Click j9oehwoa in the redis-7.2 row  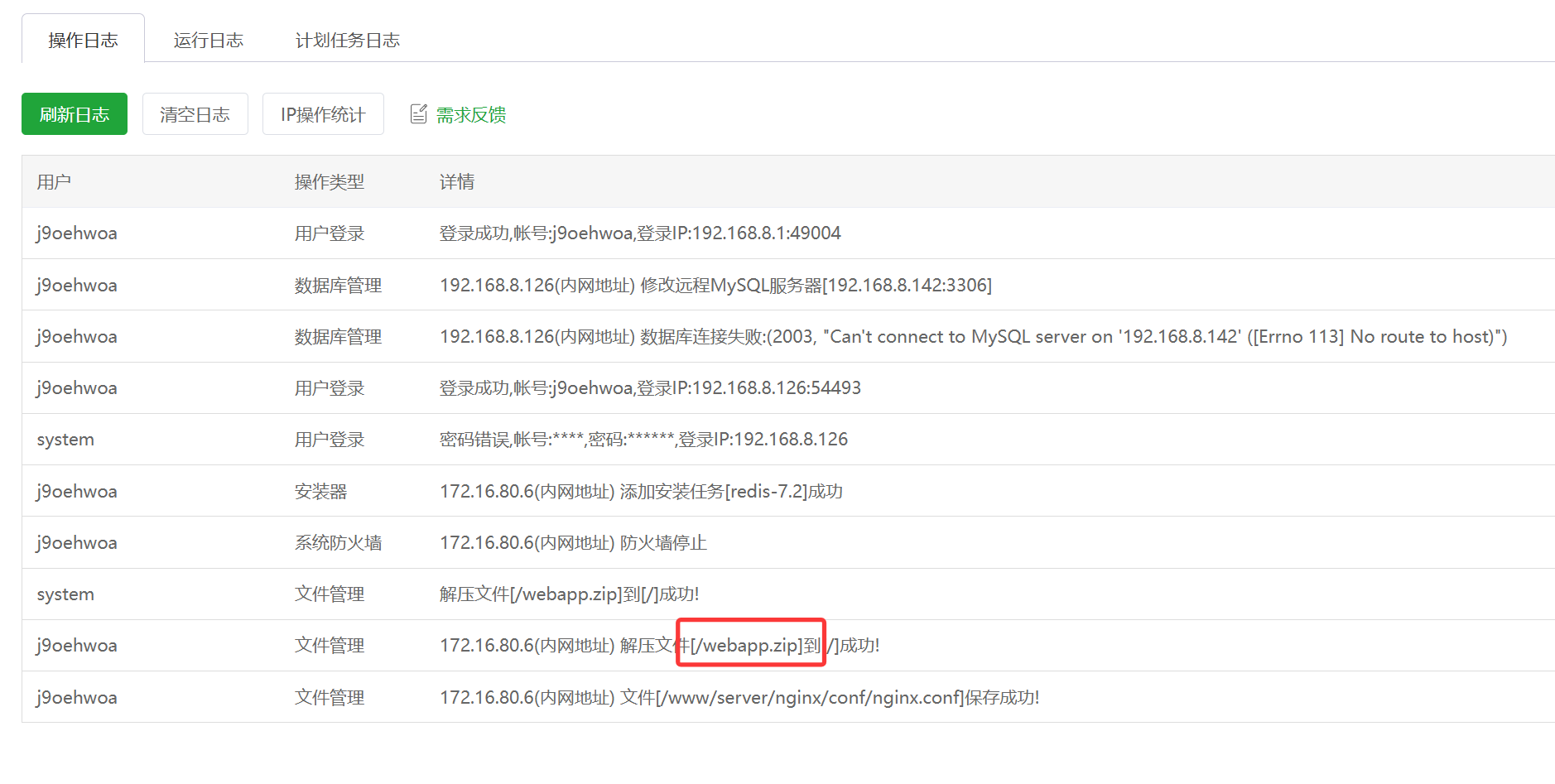click(77, 492)
